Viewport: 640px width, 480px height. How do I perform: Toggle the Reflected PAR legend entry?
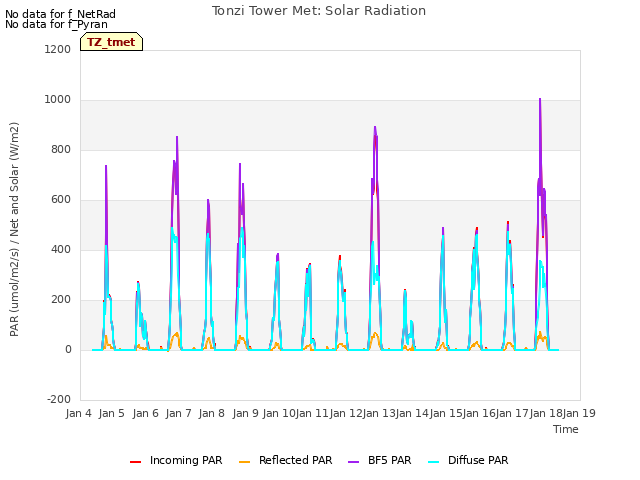(285, 460)
